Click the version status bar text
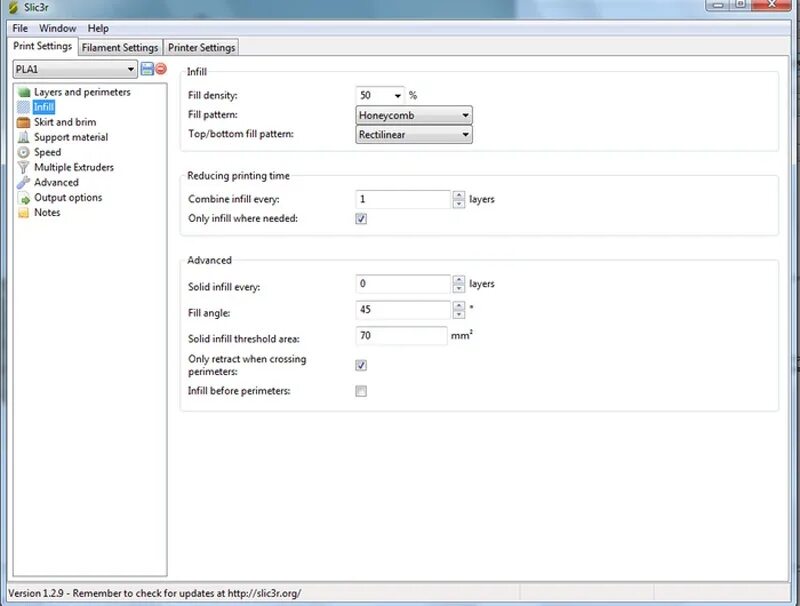 155,594
